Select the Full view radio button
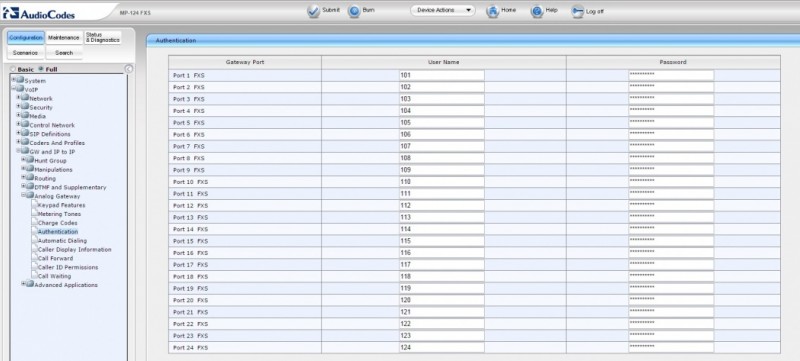 [x=41, y=69]
